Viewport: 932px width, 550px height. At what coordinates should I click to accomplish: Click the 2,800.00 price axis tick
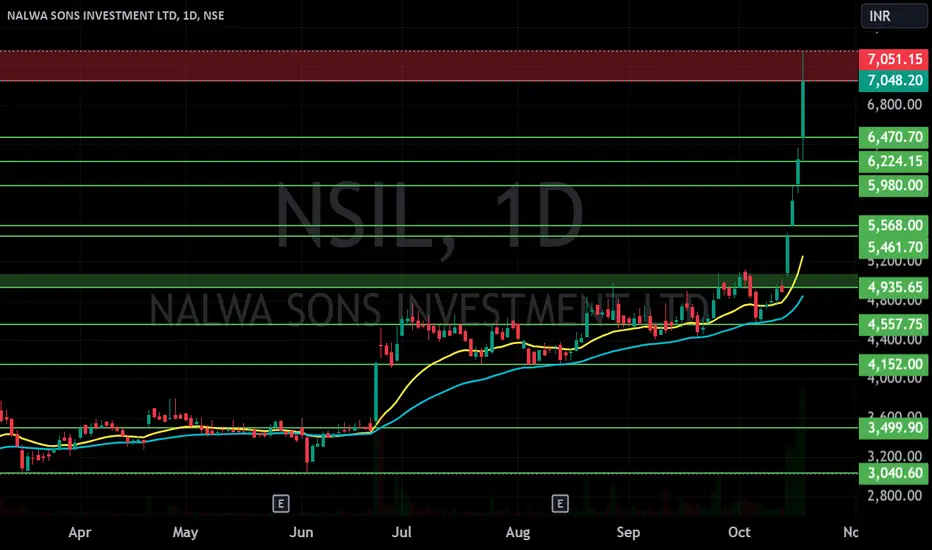(x=895, y=495)
